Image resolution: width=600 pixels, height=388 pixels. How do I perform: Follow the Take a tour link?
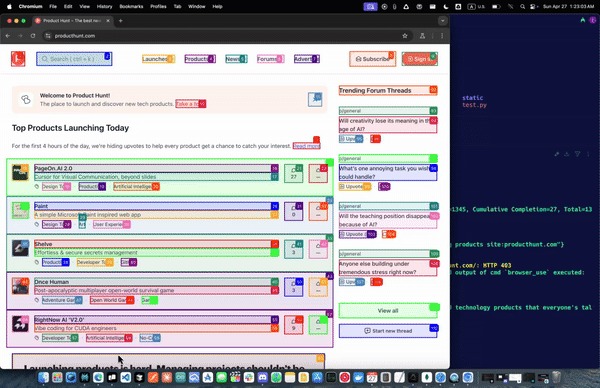(x=191, y=104)
